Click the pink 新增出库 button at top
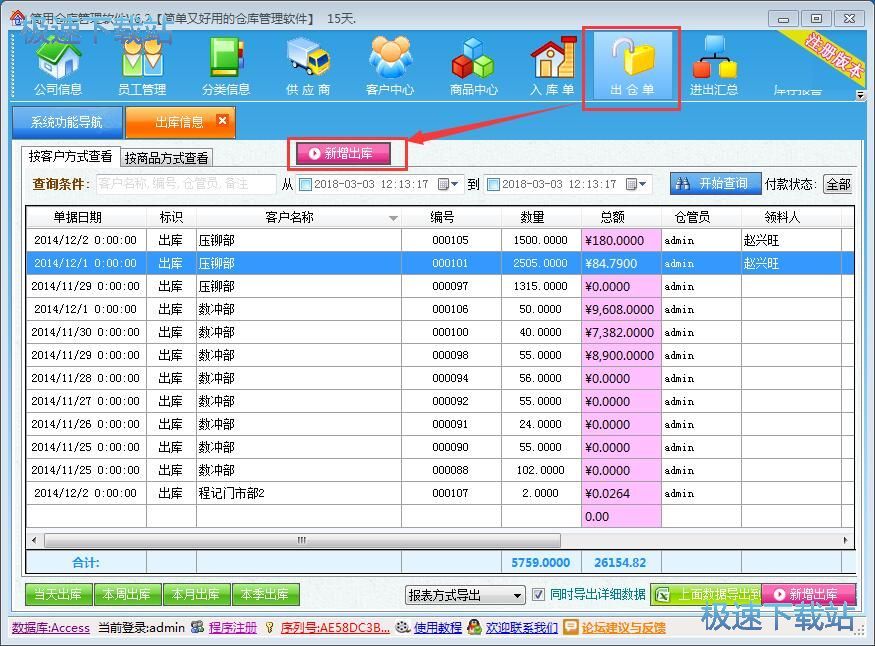Viewport: 875px width, 646px height. (349, 154)
